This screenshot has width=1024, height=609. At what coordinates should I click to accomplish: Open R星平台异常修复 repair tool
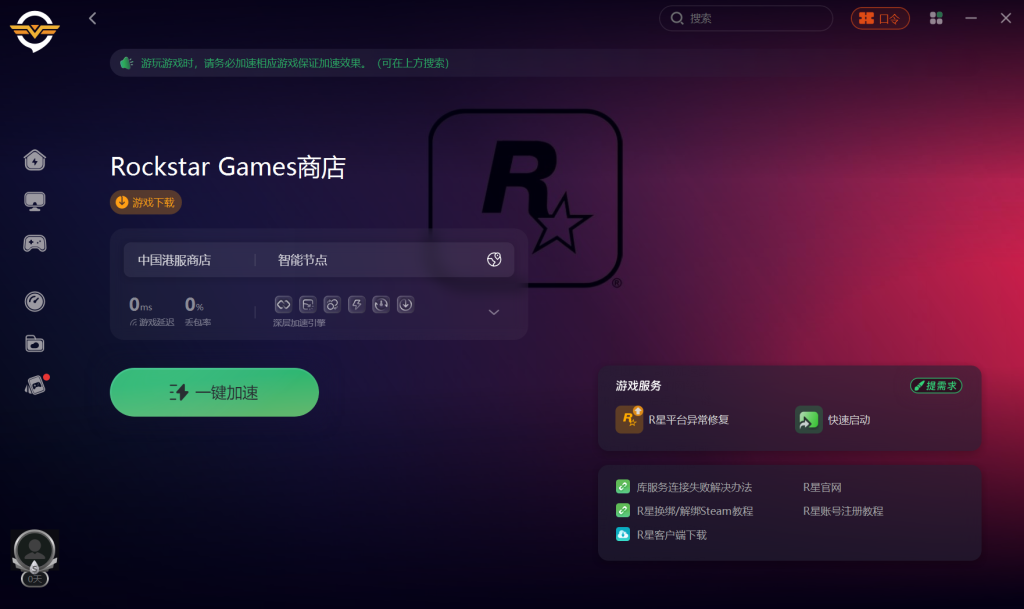(x=672, y=420)
